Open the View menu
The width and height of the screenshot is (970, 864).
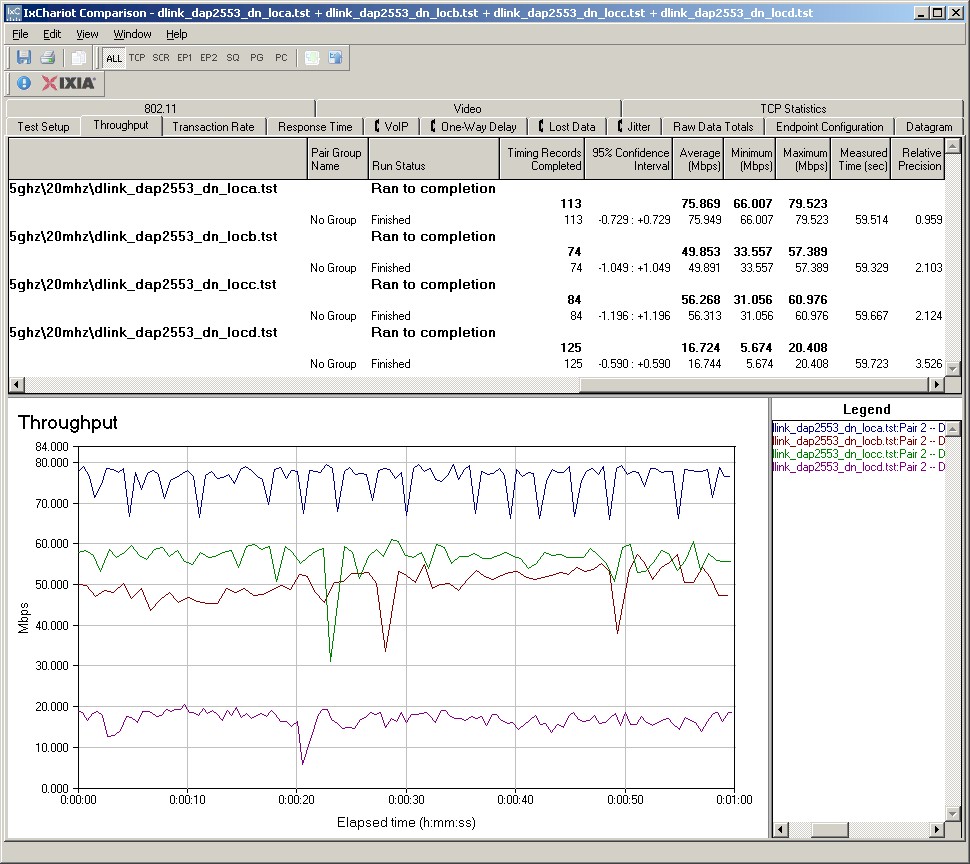pyautogui.click(x=87, y=34)
